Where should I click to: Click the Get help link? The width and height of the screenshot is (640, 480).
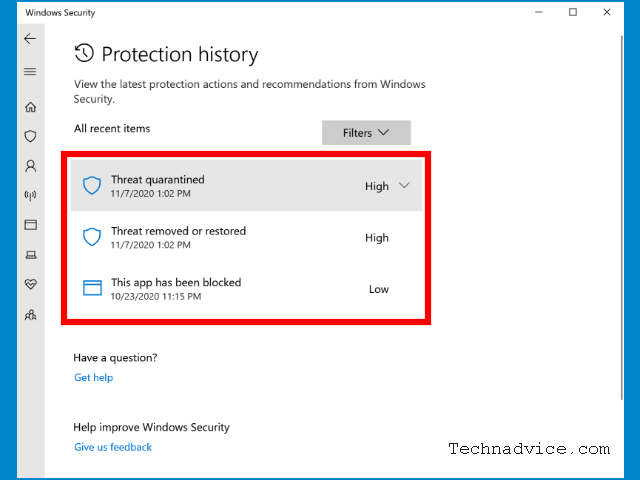(x=93, y=378)
